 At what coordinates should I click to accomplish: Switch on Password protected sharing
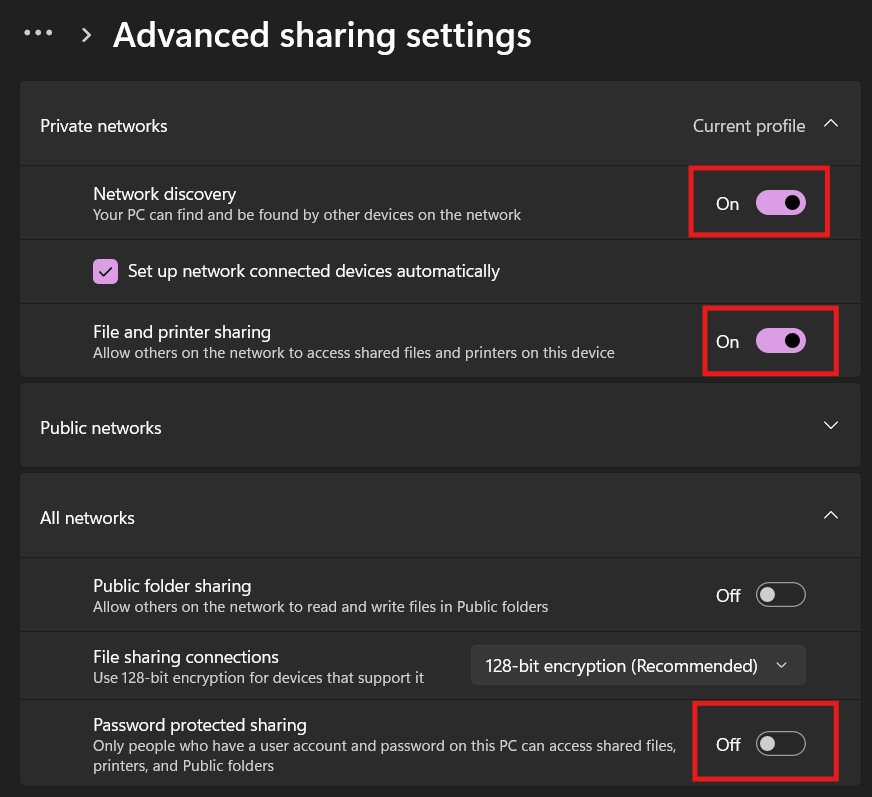pos(780,744)
